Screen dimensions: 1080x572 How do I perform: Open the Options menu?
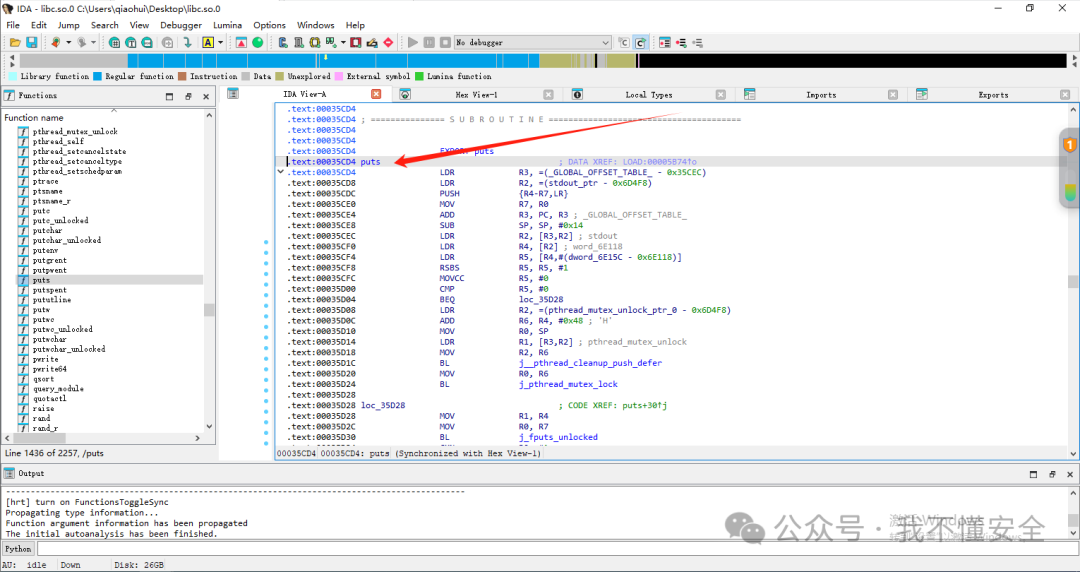click(x=269, y=25)
